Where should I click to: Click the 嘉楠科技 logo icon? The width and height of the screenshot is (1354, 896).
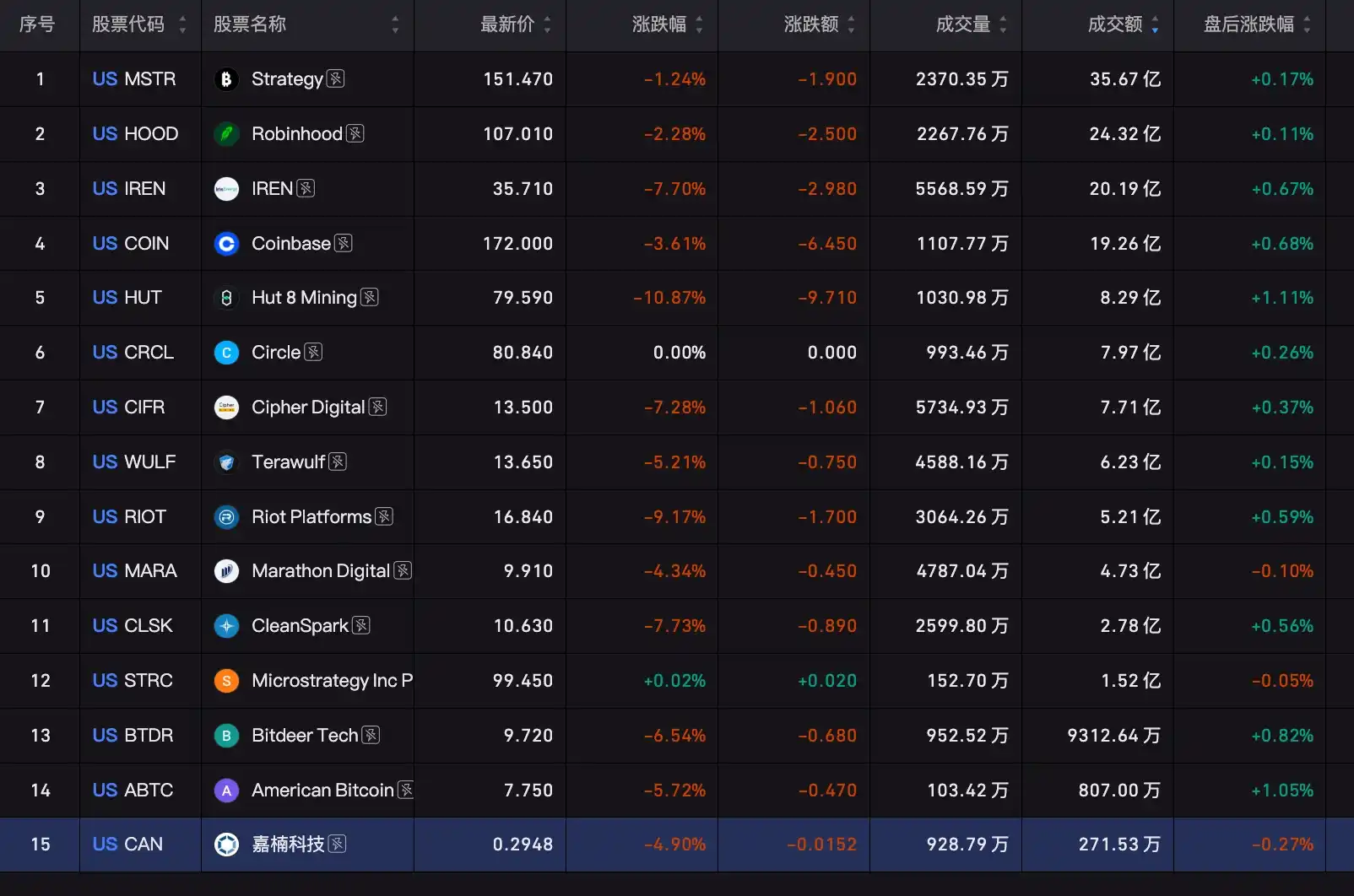click(226, 845)
